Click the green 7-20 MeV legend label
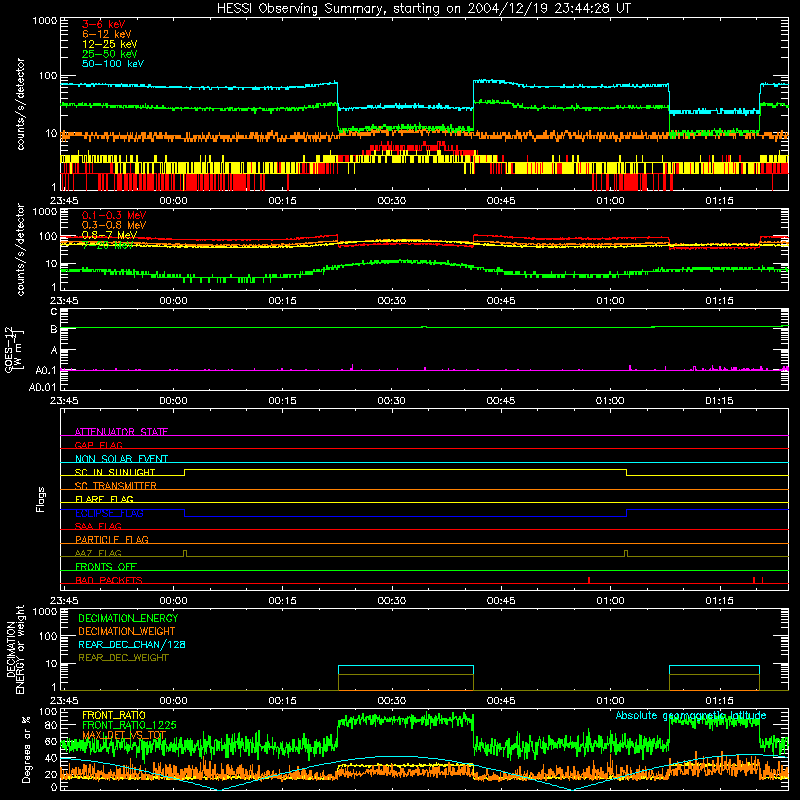 pyautogui.click(x=108, y=245)
